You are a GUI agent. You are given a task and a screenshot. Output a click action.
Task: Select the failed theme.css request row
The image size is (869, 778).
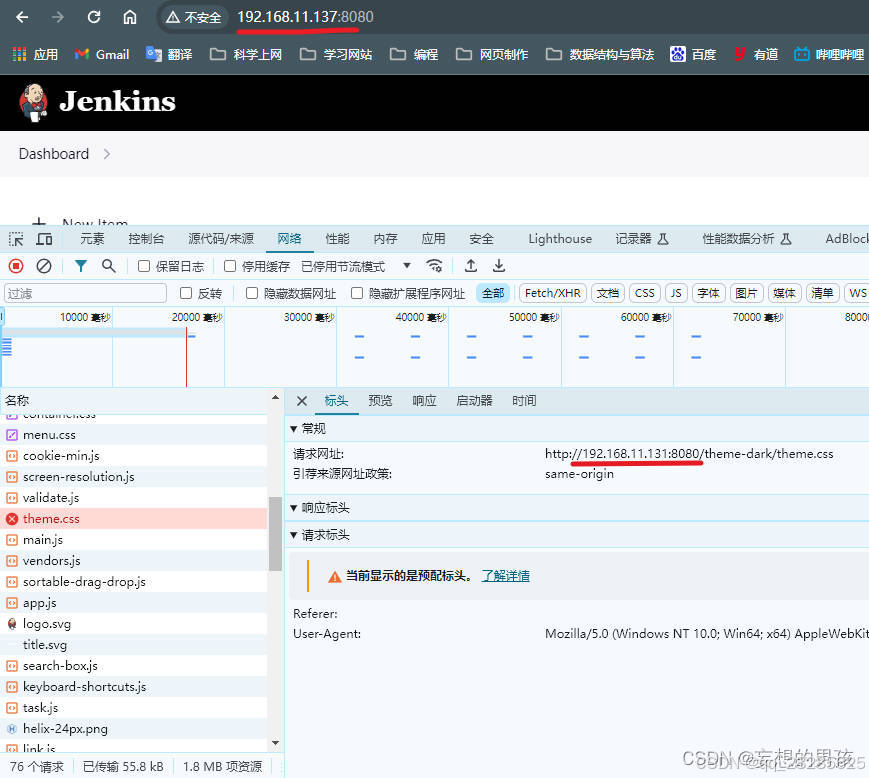(134, 519)
